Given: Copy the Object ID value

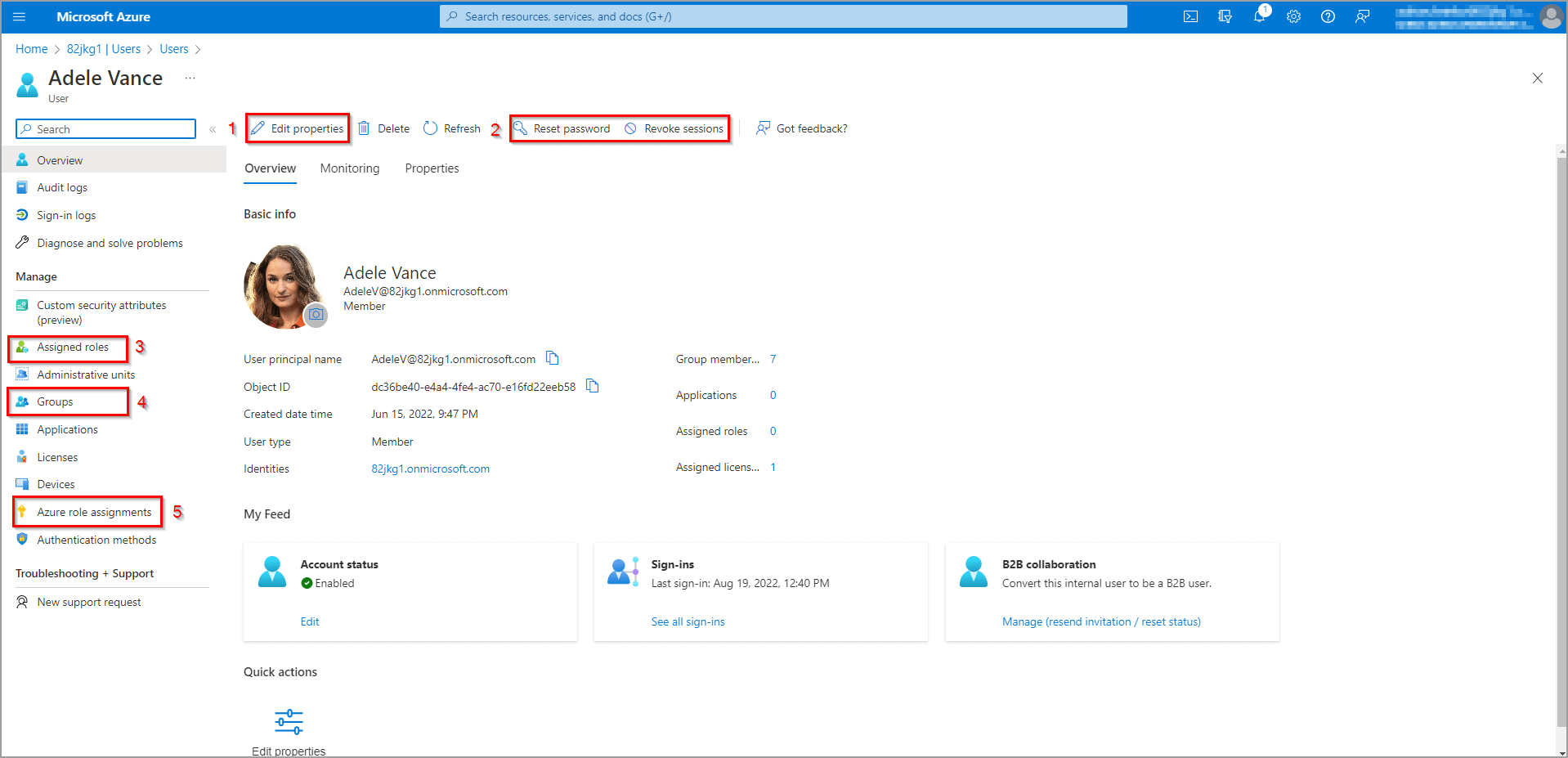Looking at the screenshot, I should tap(593, 386).
